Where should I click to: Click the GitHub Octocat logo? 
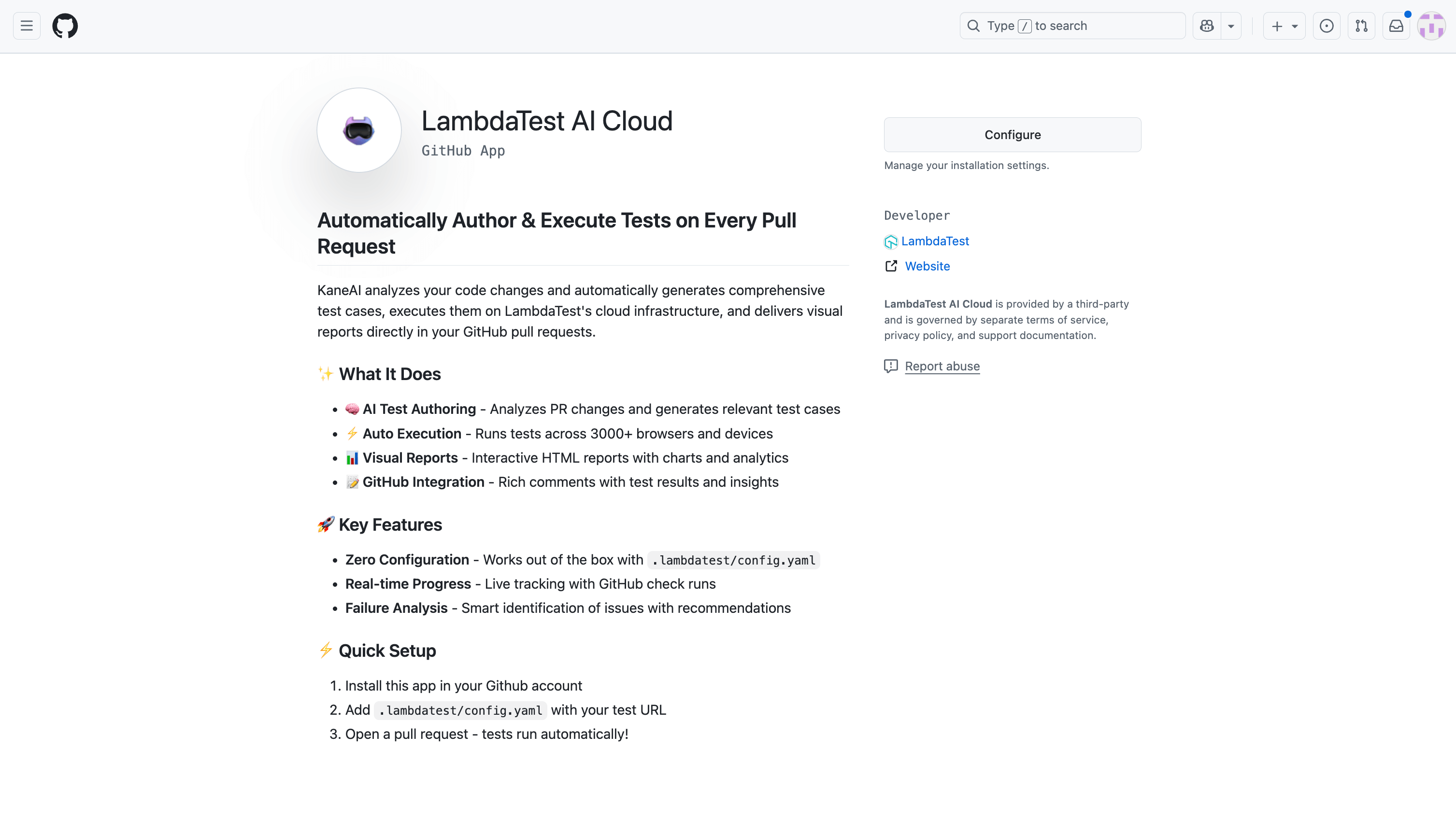pyautogui.click(x=65, y=26)
